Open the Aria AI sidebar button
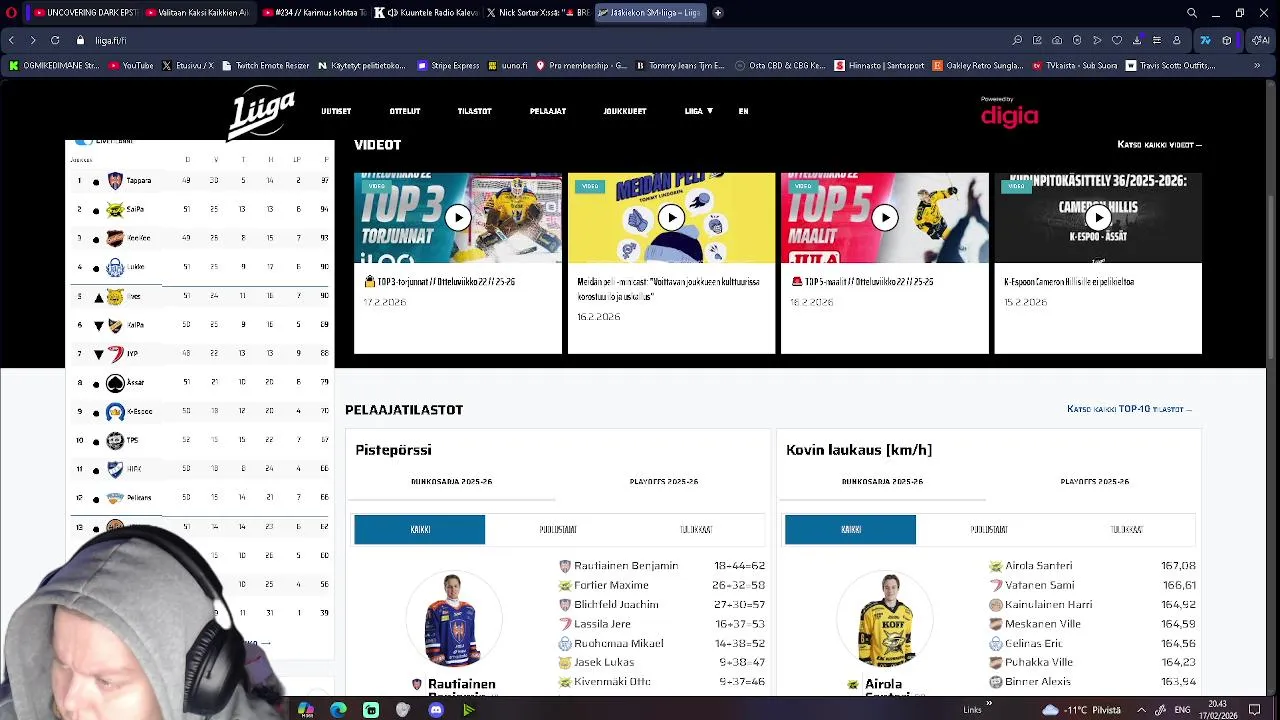 (1262, 40)
